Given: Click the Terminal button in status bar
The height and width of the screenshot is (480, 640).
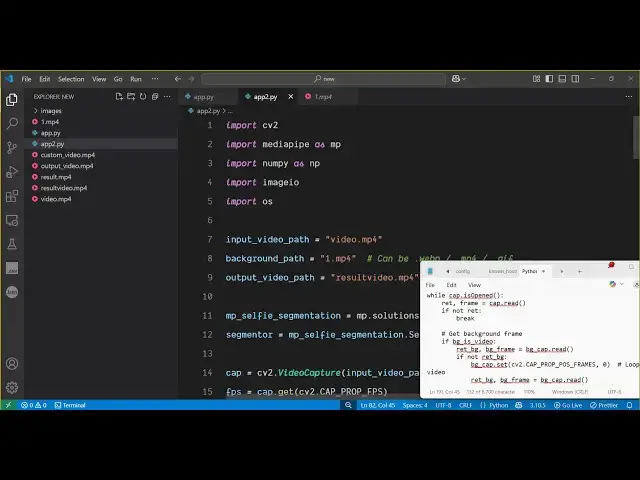Looking at the screenshot, I should point(70,405).
